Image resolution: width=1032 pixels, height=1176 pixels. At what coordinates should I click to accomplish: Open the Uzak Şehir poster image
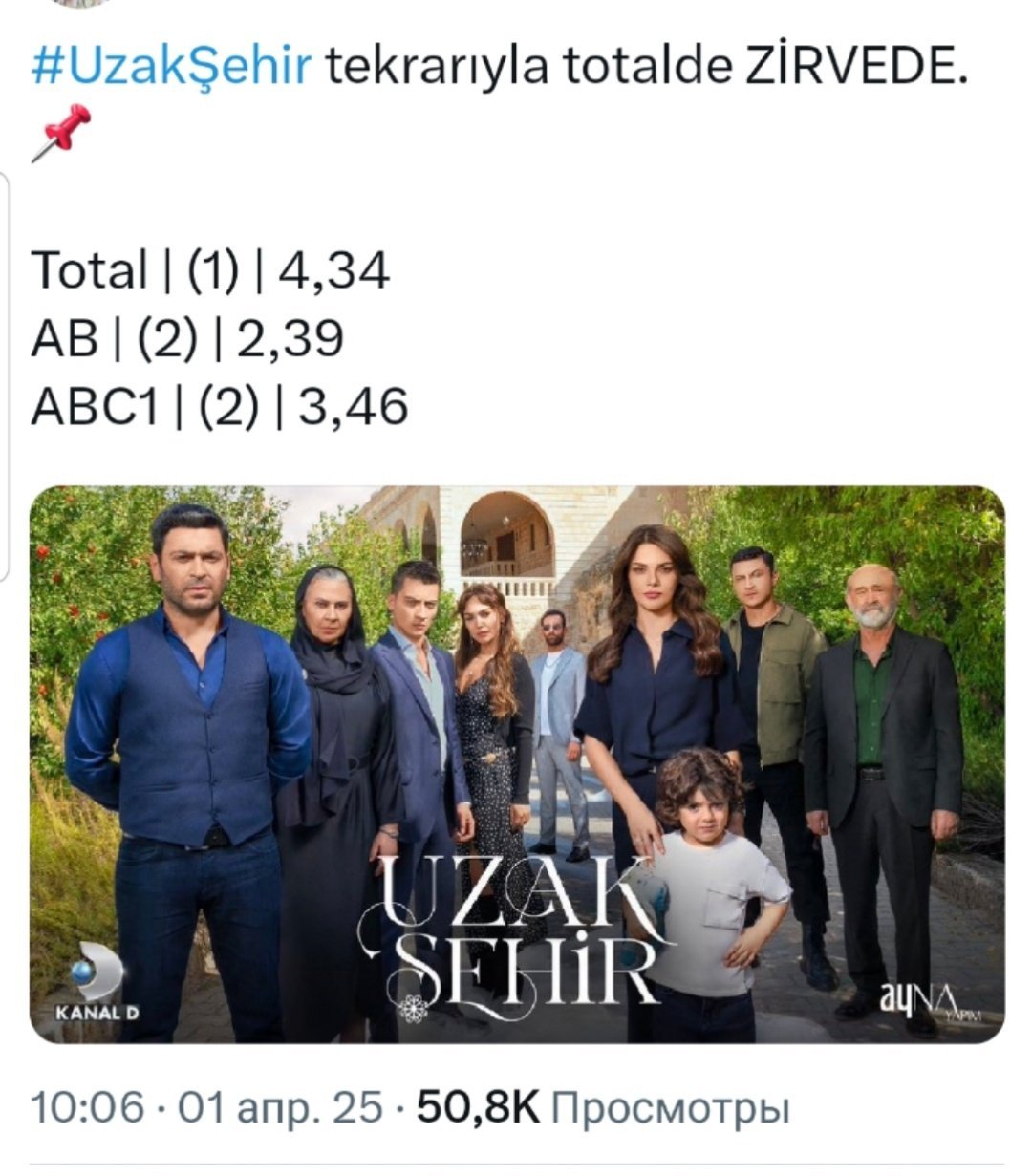click(517, 764)
